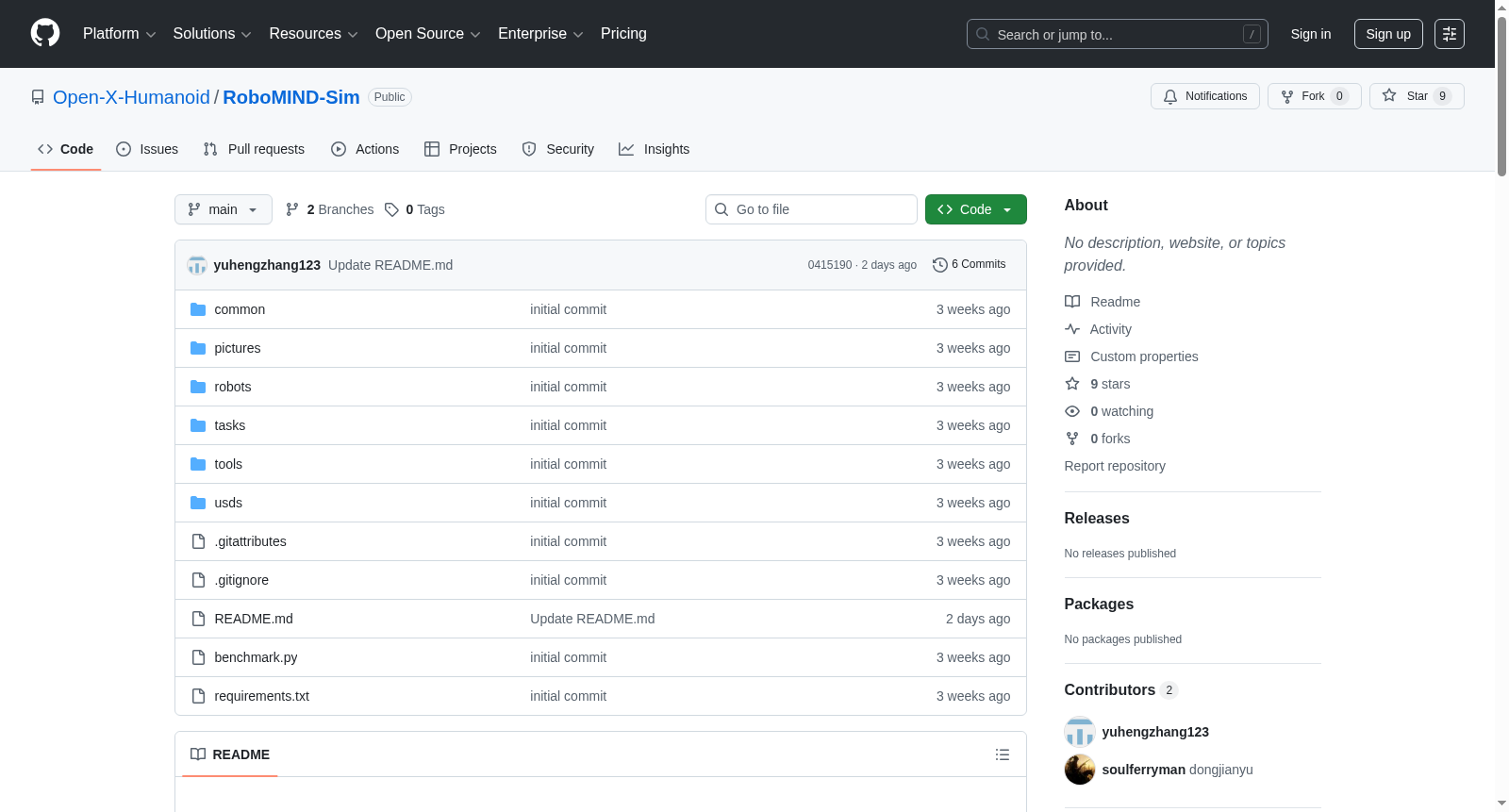This screenshot has height=812, width=1509.
Task: Open the main branch selector dropdown
Action: pos(224,209)
